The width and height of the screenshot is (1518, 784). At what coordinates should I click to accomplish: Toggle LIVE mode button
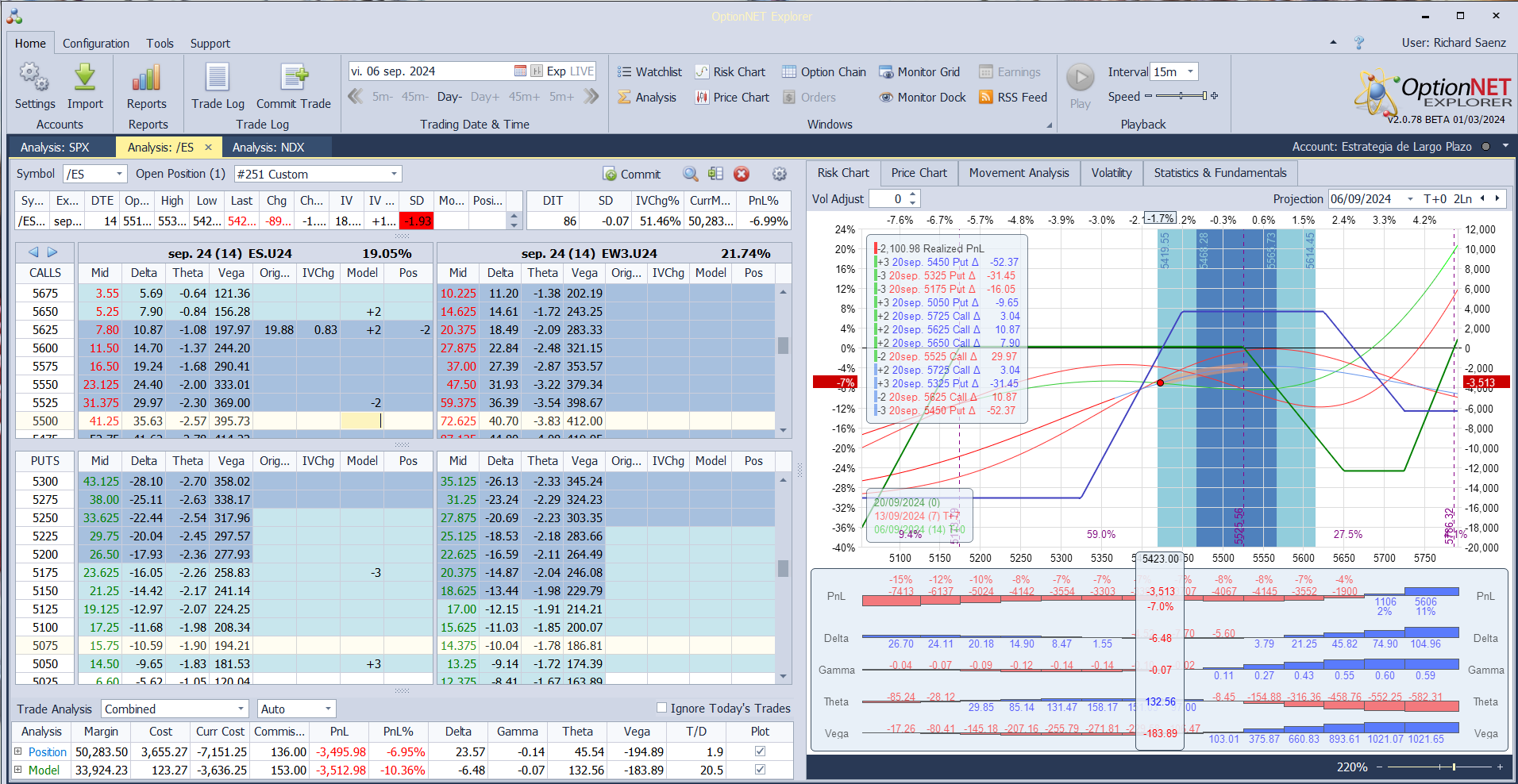click(x=582, y=71)
